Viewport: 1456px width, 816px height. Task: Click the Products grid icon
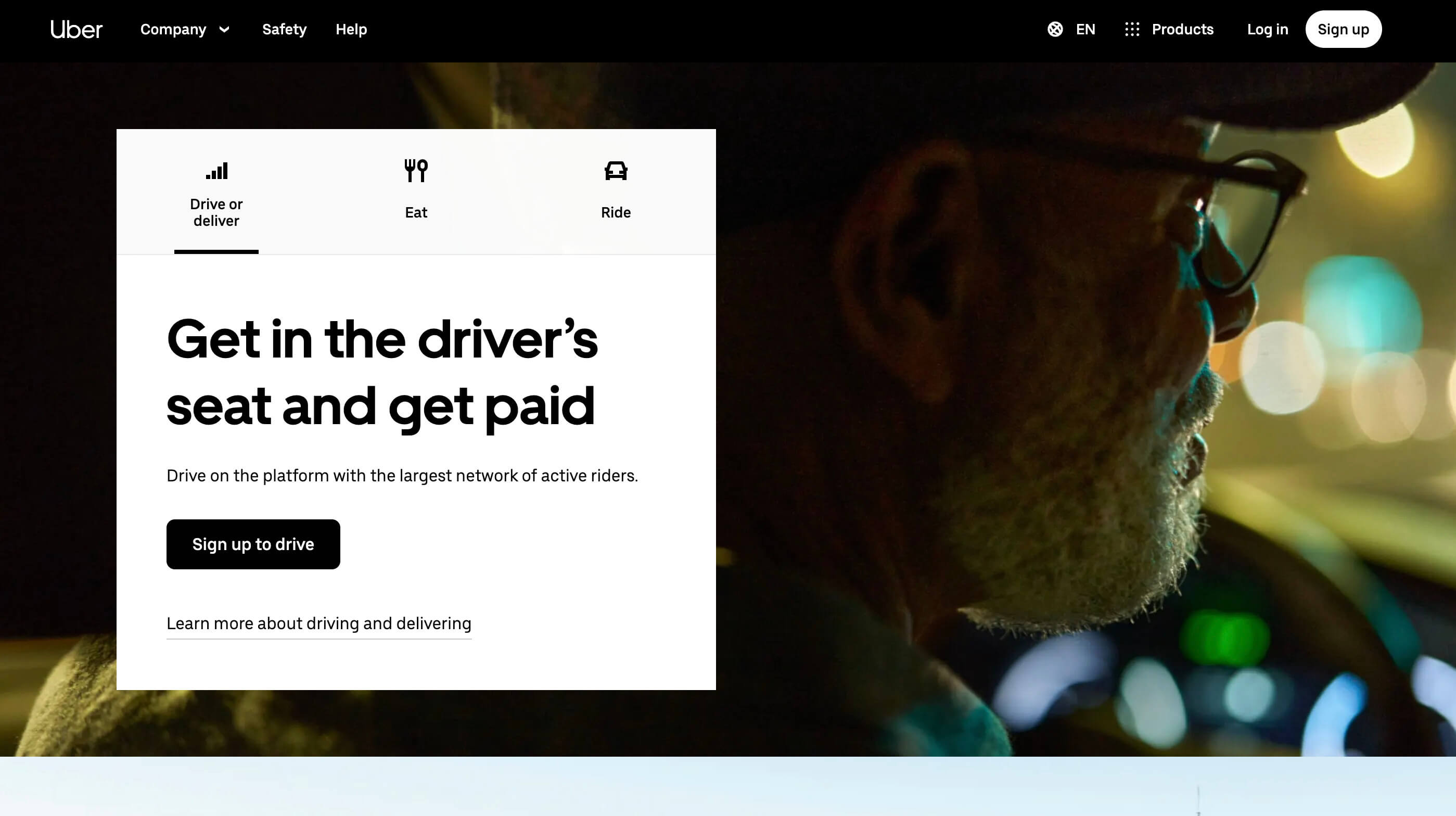pyautogui.click(x=1132, y=29)
